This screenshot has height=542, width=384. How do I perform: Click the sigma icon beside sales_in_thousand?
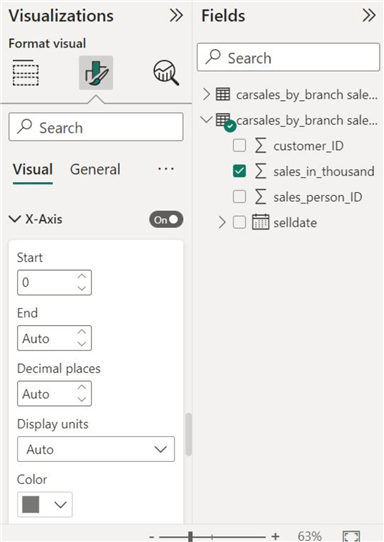pyautogui.click(x=260, y=171)
